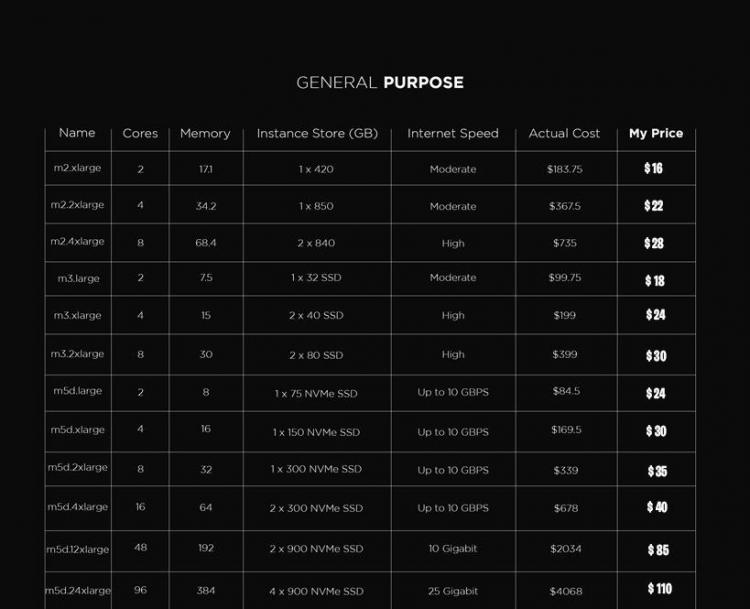The image size is (750, 609).
Task: Select the m2.xlarge instance name
Action: pos(77,169)
